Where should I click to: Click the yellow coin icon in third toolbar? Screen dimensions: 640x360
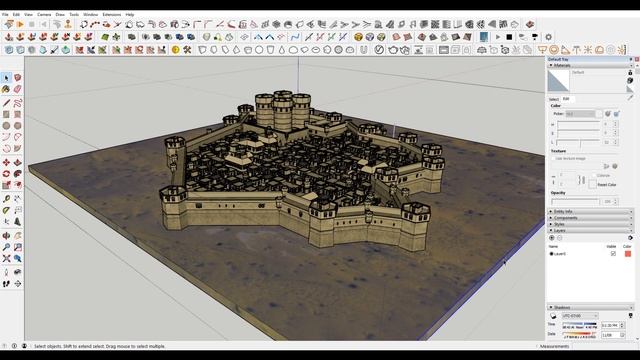point(176,50)
